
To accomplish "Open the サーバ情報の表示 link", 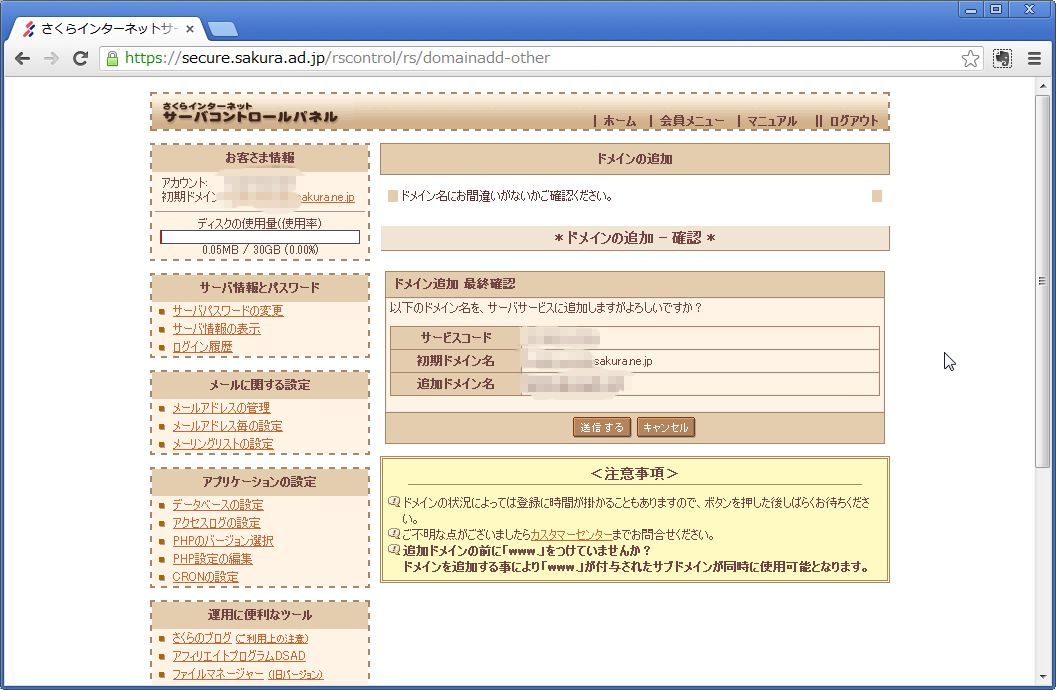I will [216, 329].
